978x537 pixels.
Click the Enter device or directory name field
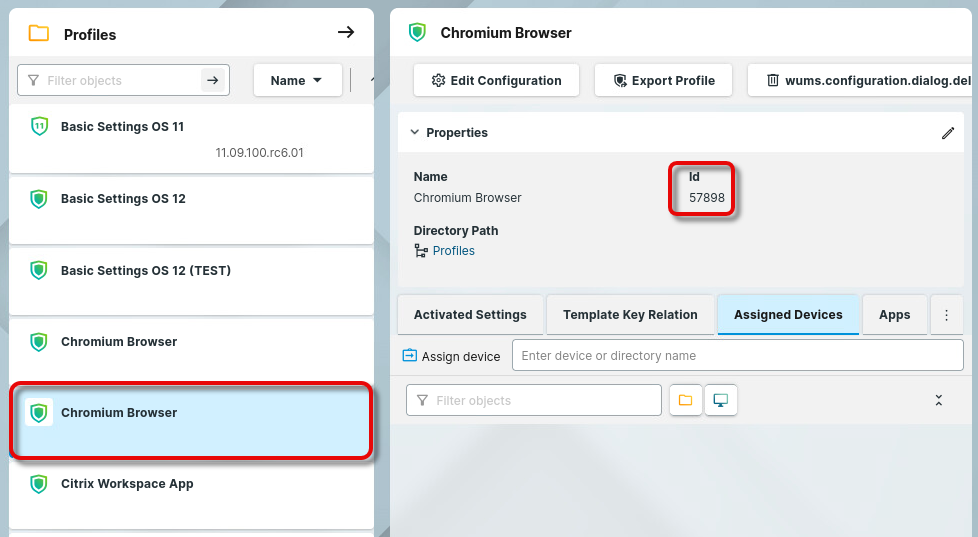[x=737, y=355]
